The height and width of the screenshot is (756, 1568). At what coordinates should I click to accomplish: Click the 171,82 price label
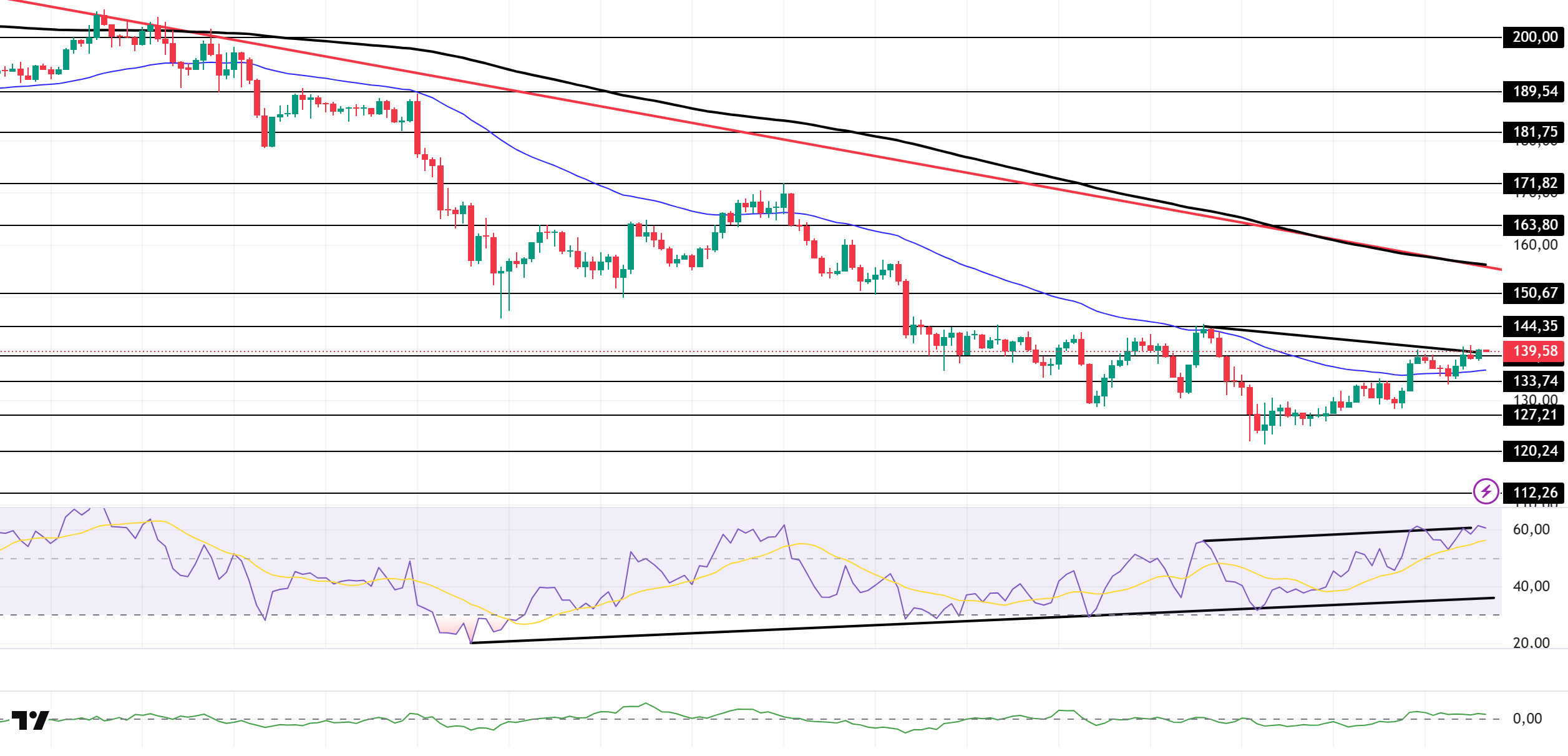(x=1534, y=184)
